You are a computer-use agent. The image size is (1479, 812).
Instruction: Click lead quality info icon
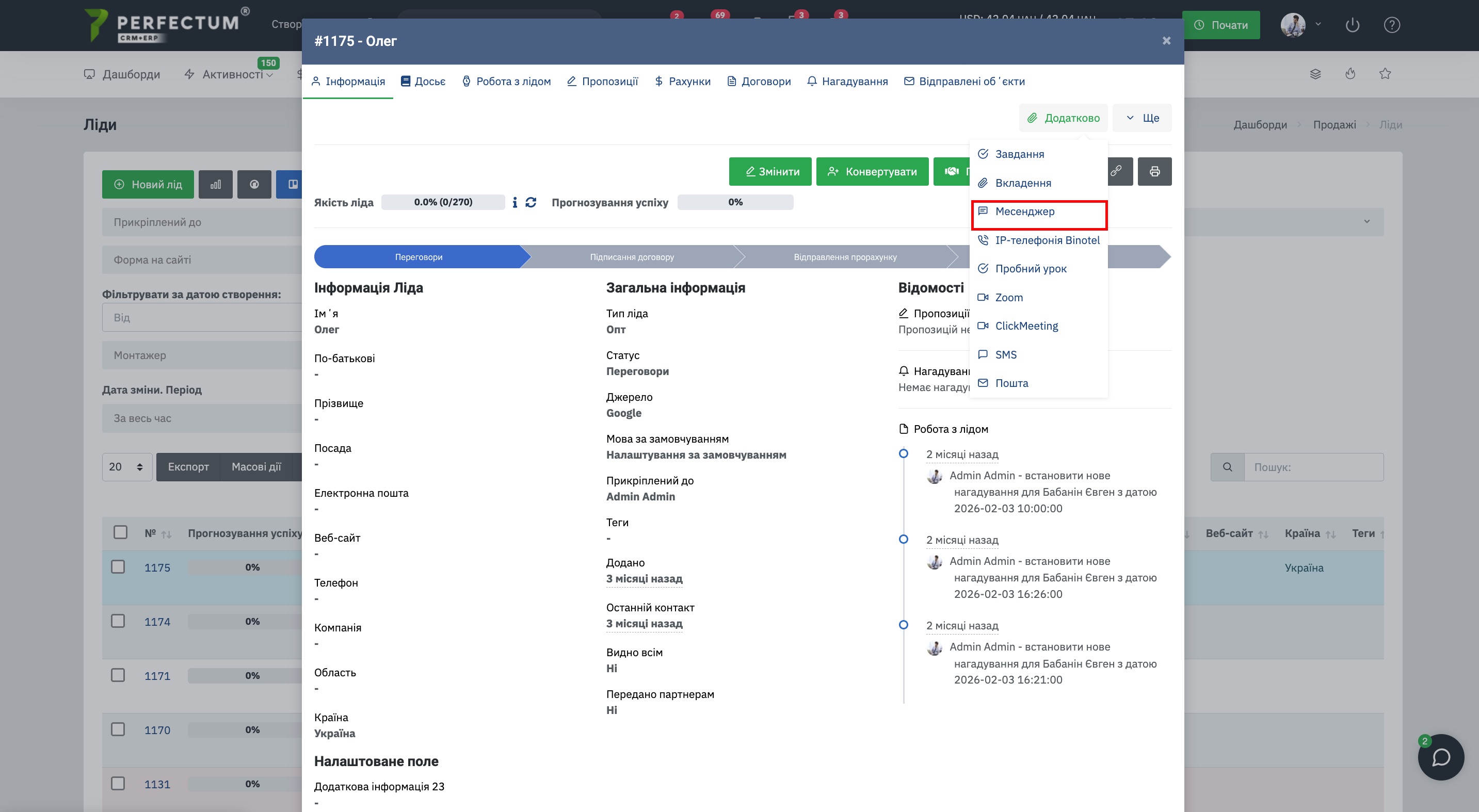pyautogui.click(x=515, y=203)
